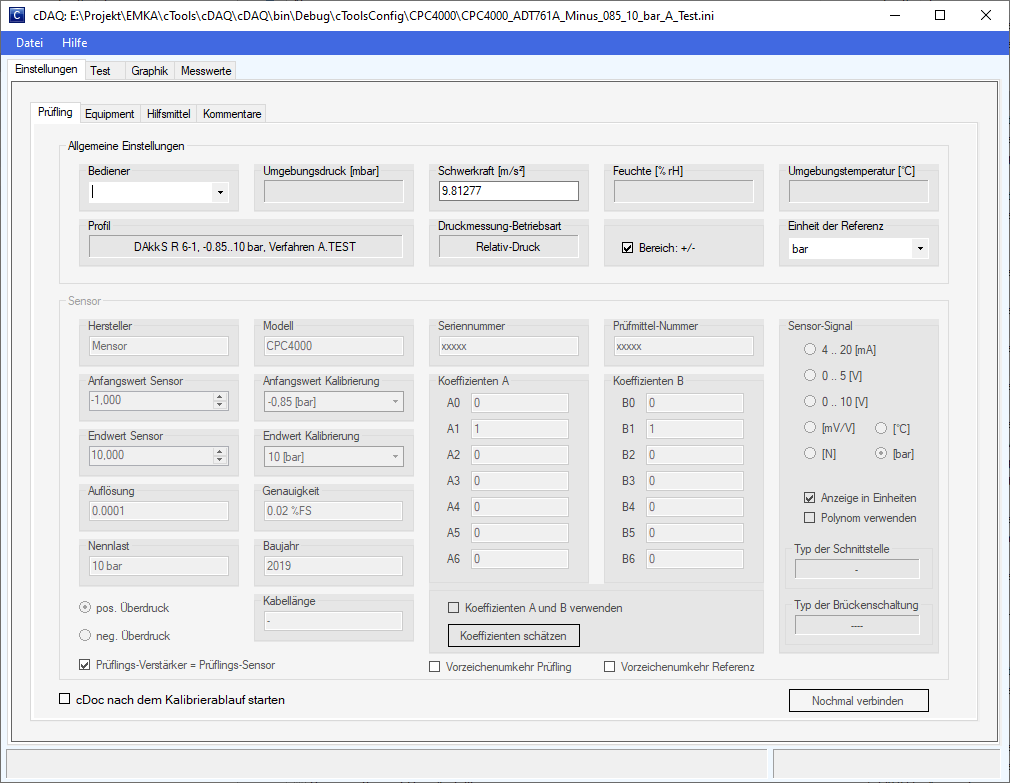This screenshot has height=783, width=1010.
Task: Select the Hilfsmittel sub-tab
Action: pyautogui.click(x=167, y=114)
